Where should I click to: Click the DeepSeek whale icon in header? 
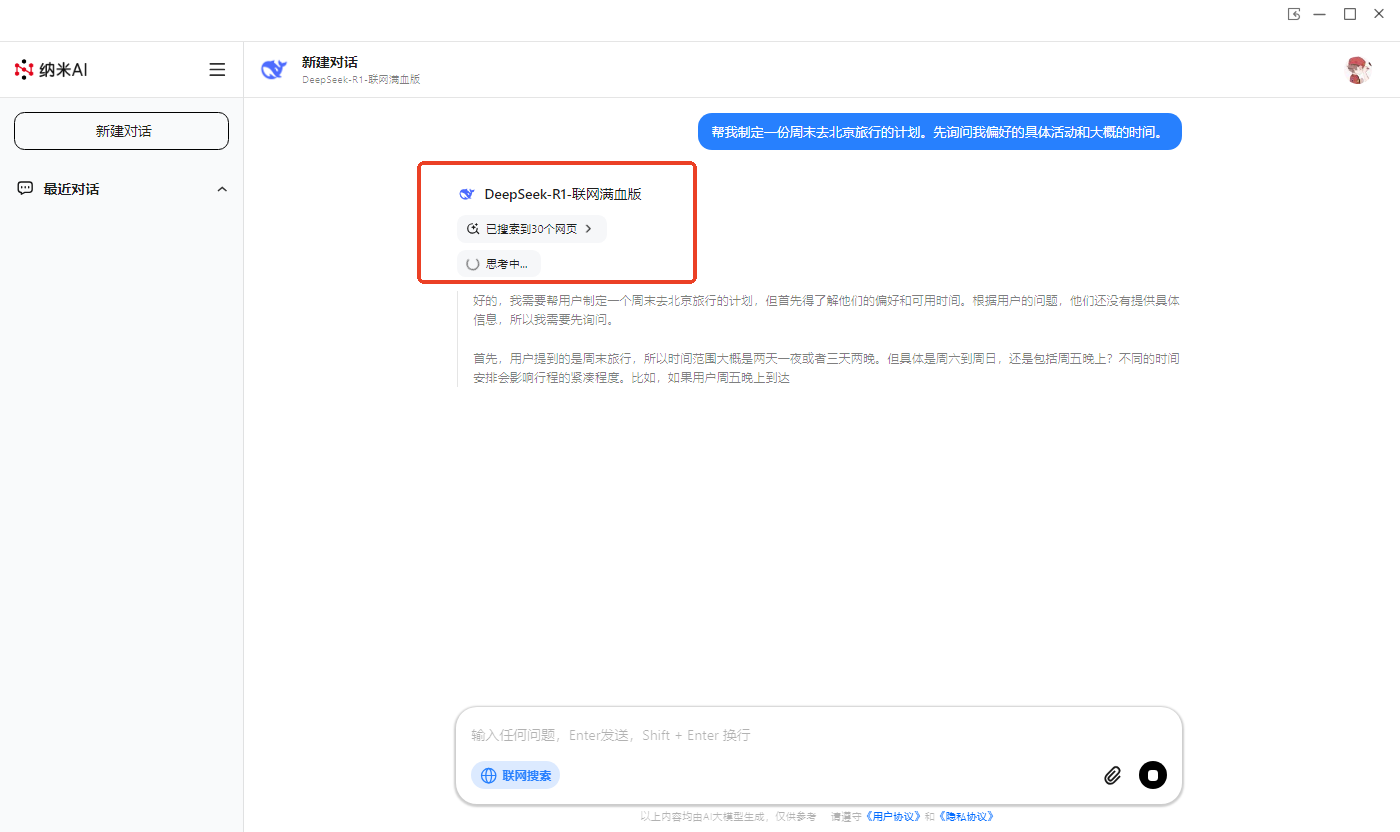point(273,69)
